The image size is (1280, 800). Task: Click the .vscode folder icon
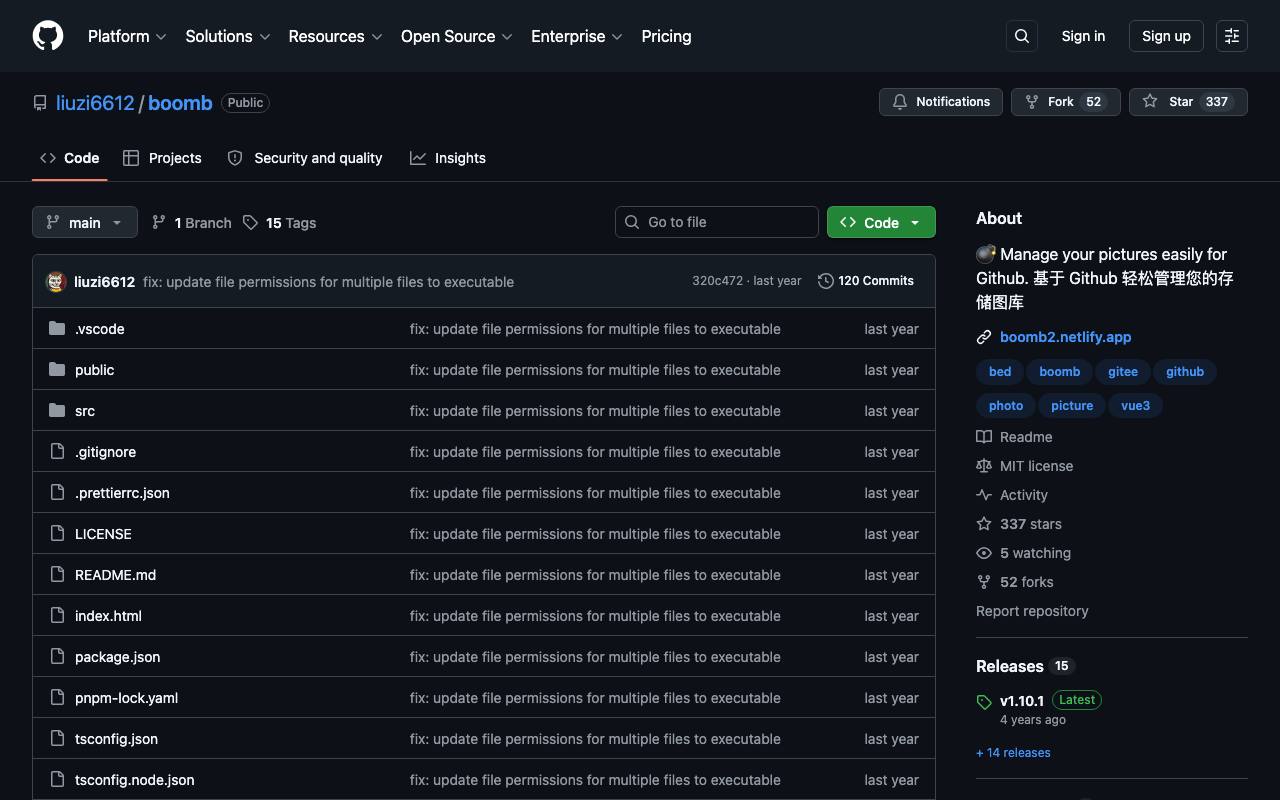57,328
